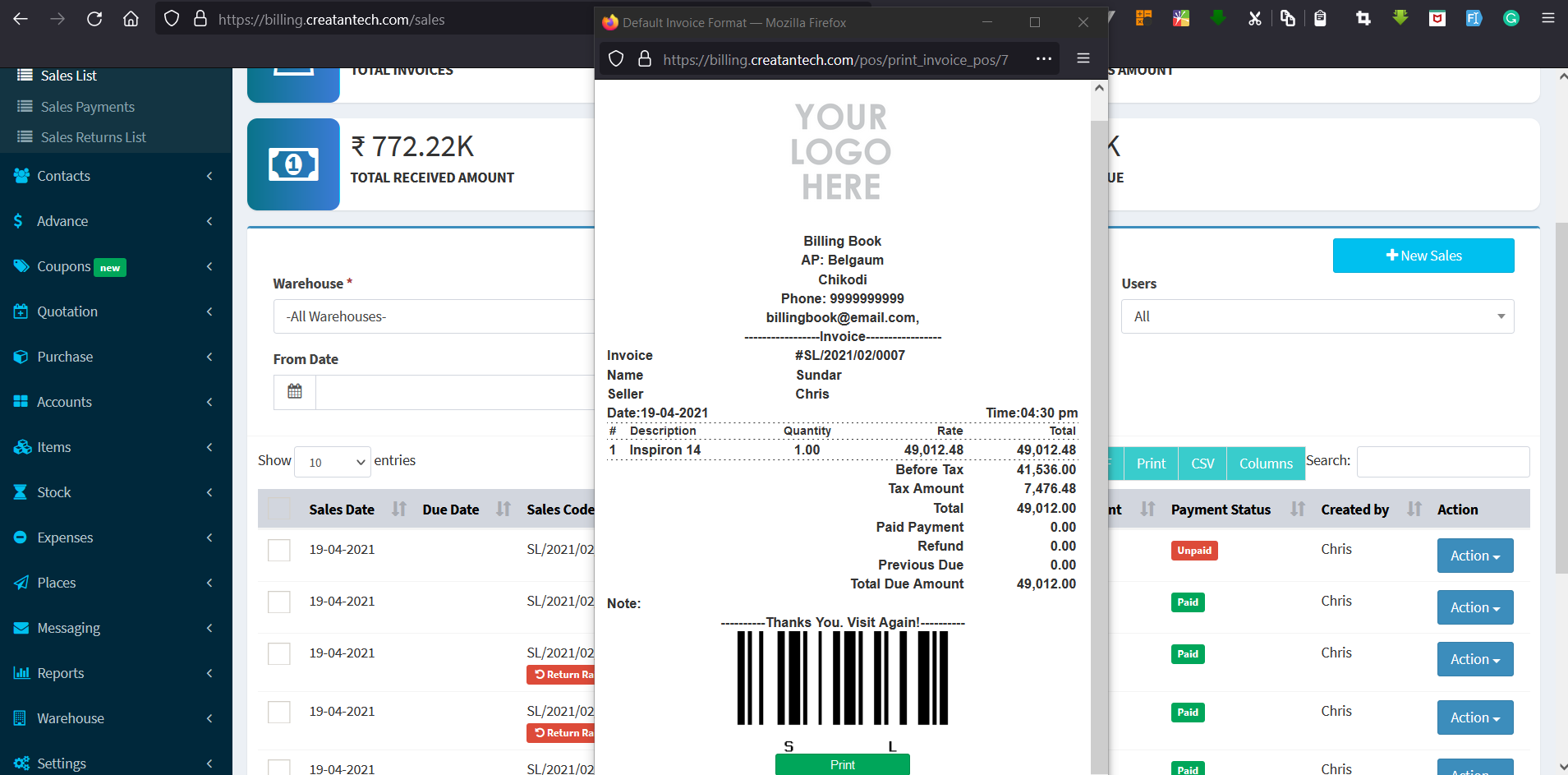The width and height of the screenshot is (1568, 775).
Task: Click the main page vertical scrollbar
Action: [x=1561, y=397]
